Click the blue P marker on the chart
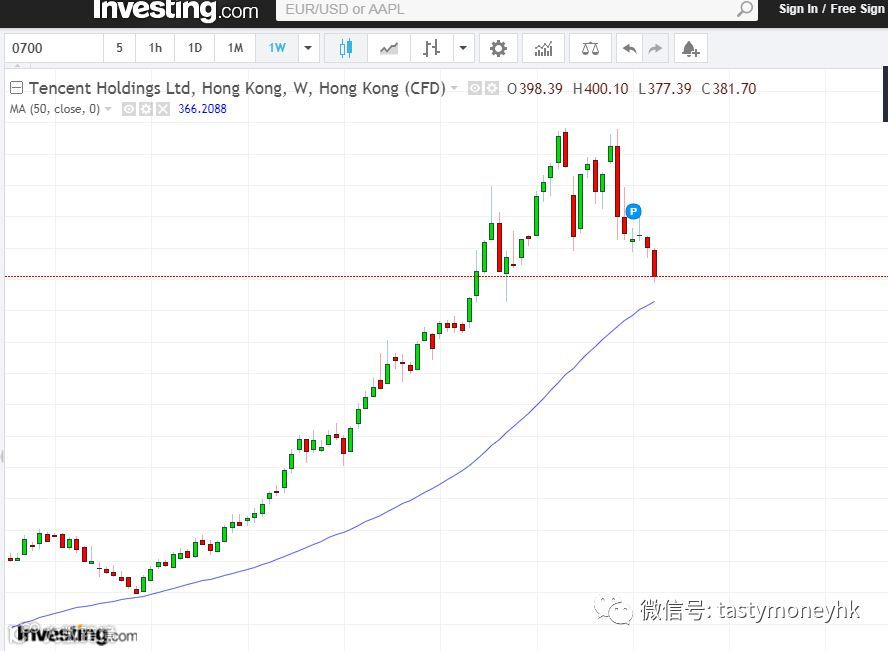The width and height of the screenshot is (888, 651). coord(633,211)
